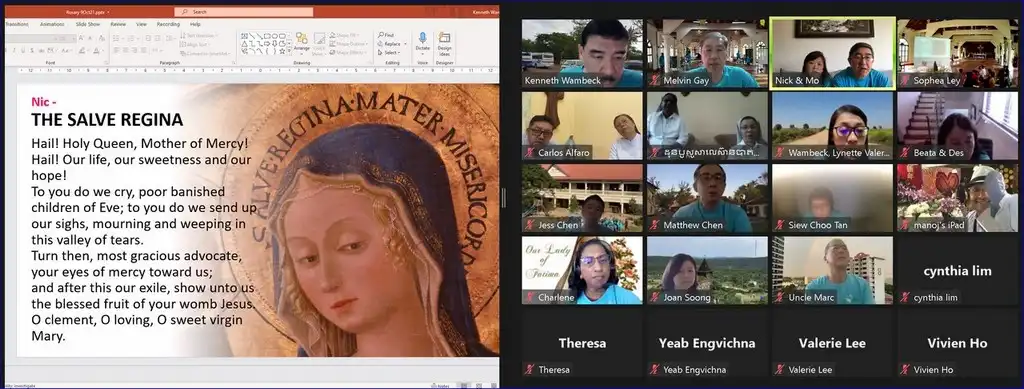Click the Font Color icon
This screenshot has width=1024, height=389.
(96, 50)
